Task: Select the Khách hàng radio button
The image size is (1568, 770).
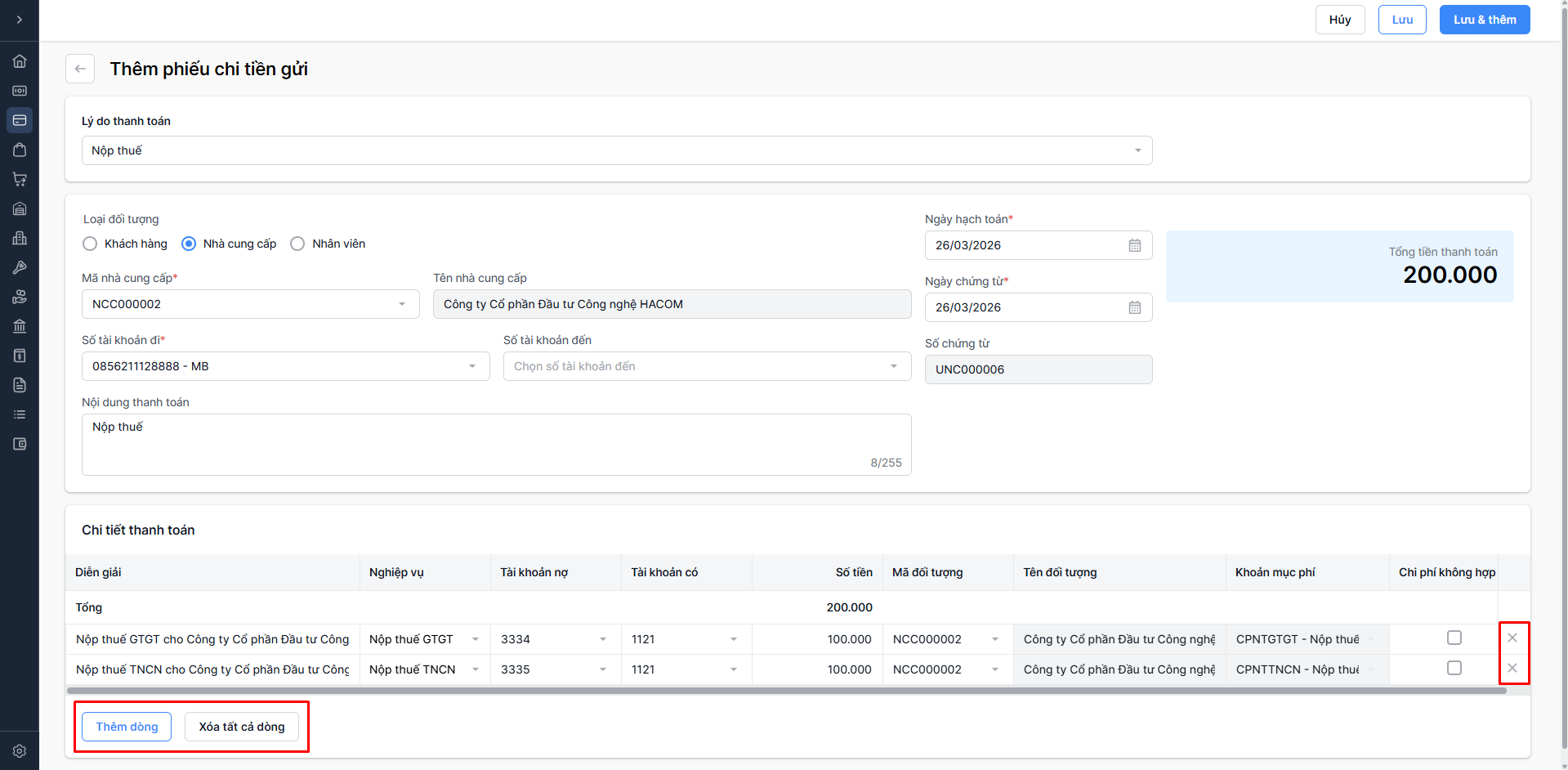Action: tap(91, 244)
